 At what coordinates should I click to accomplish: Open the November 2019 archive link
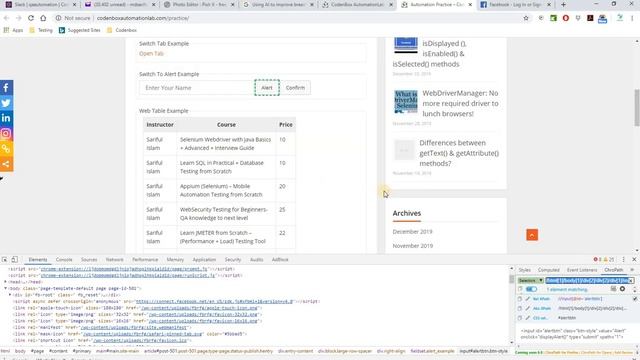(413, 246)
